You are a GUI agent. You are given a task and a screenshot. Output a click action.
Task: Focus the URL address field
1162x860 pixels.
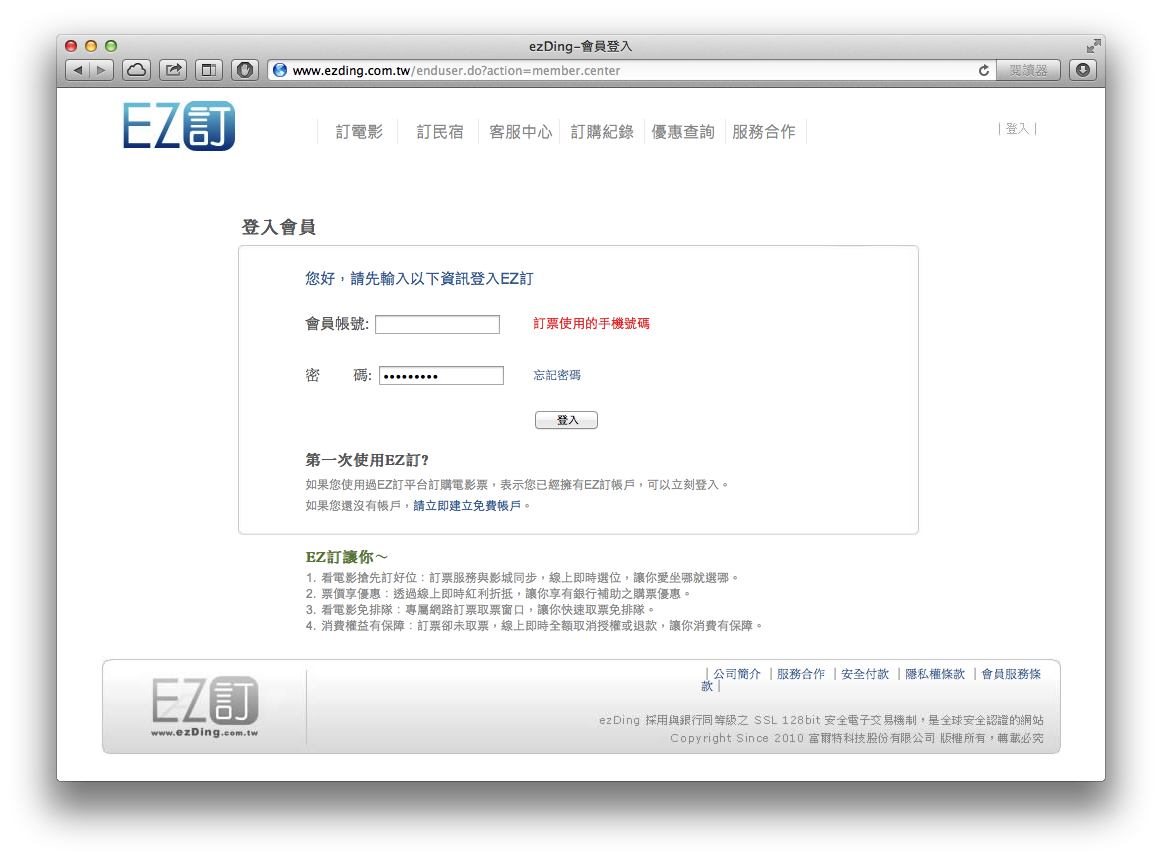point(630,70)
